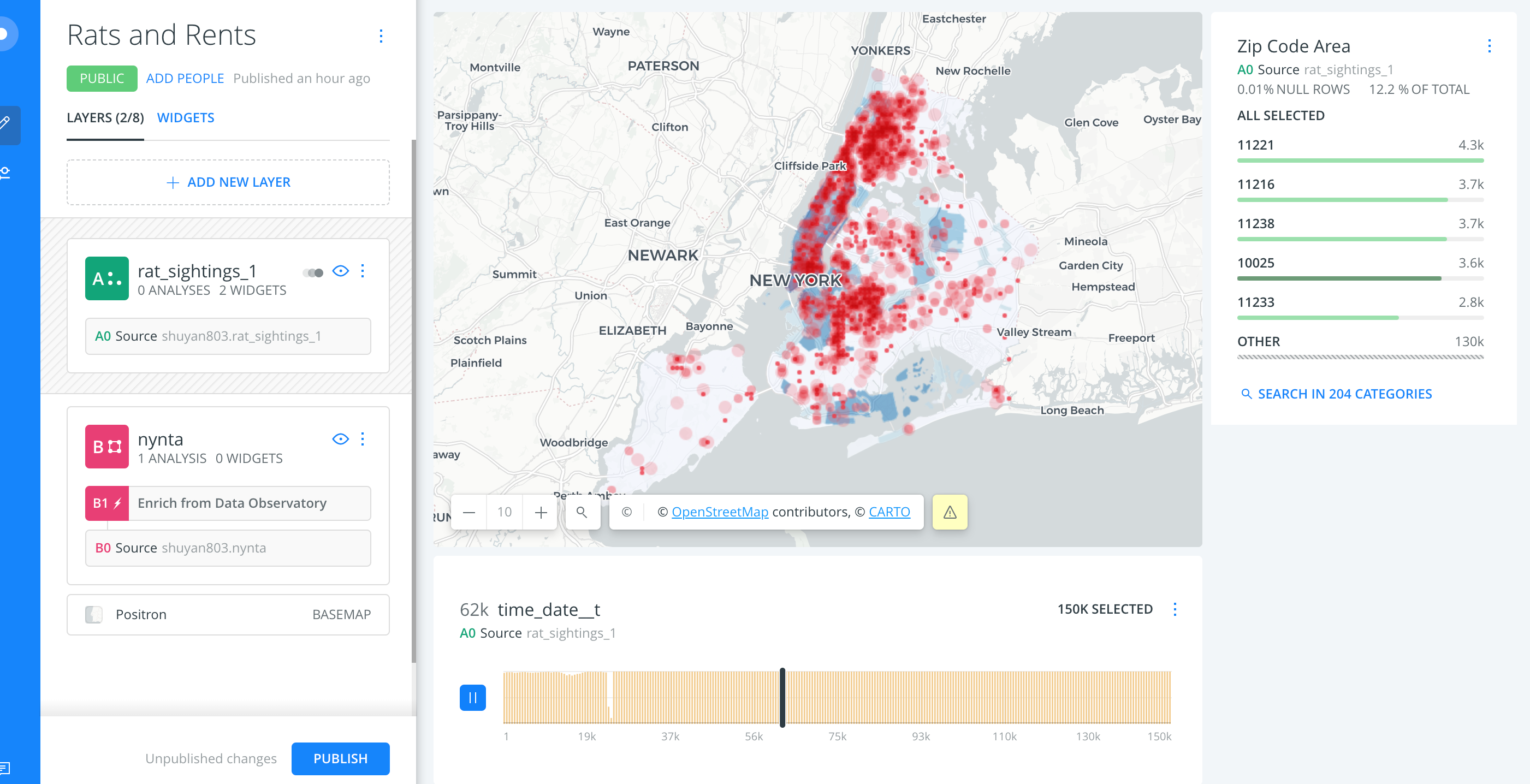Hide the rat_sightings_1 layer via eye icon
Screen dimensions: 1530x784
[x=341, y=271]
